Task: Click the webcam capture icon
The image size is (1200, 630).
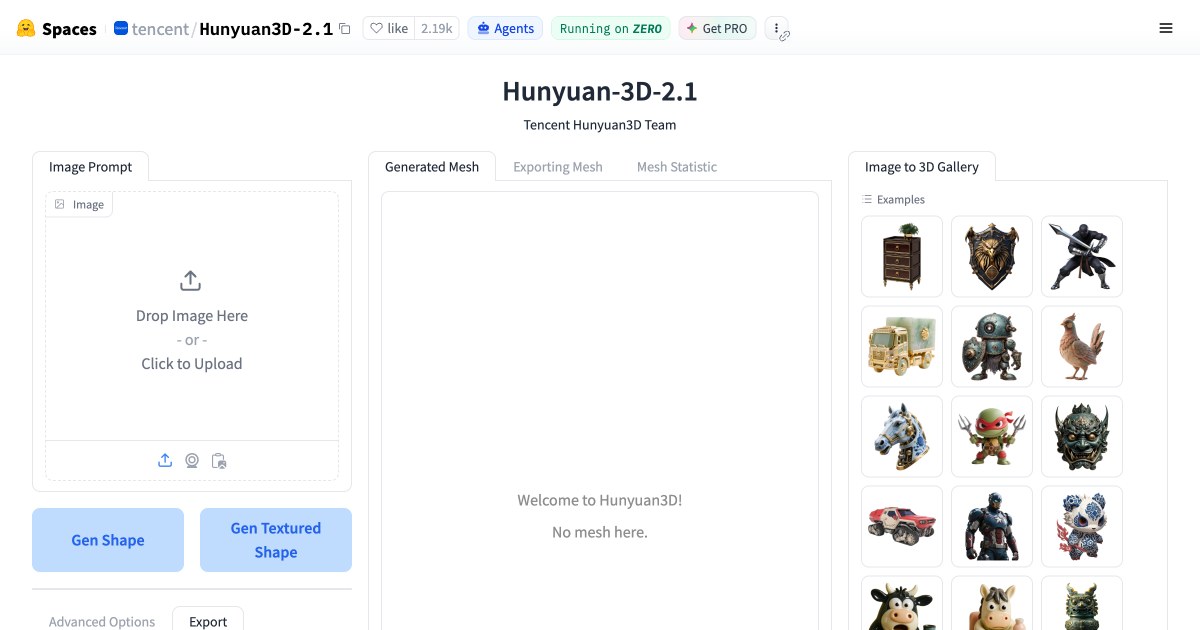Action: click(x=192, y=461)
